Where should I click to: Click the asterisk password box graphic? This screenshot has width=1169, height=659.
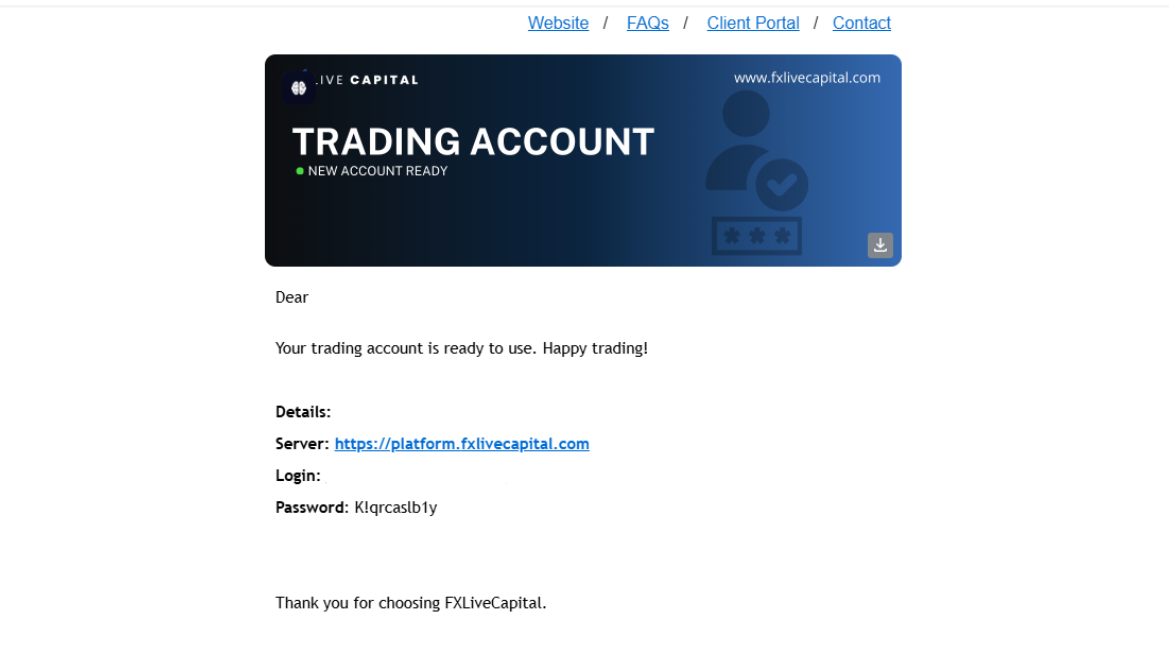pyautogui.click(x=757, y=236)
